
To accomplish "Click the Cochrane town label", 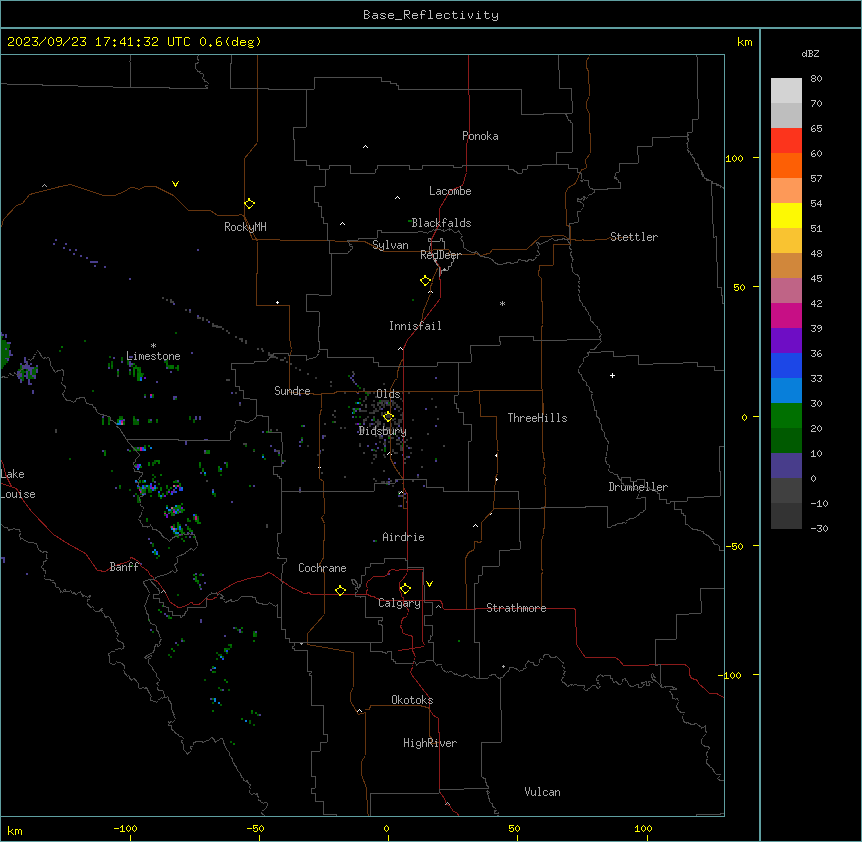I will 322,568.
